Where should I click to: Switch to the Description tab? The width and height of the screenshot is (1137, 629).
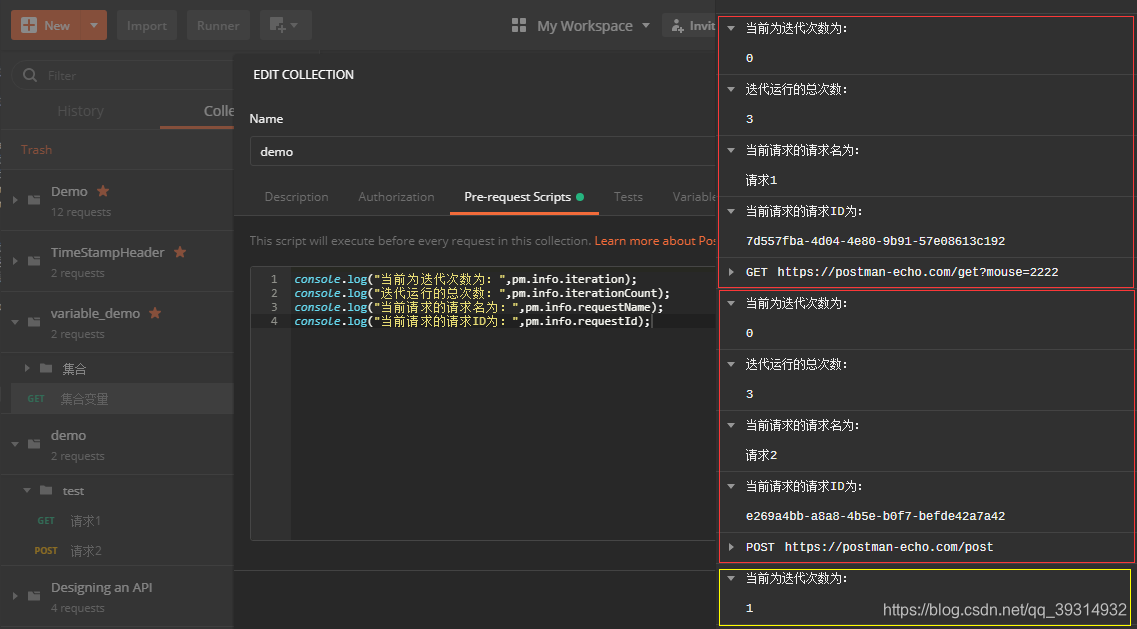[296, 197]
